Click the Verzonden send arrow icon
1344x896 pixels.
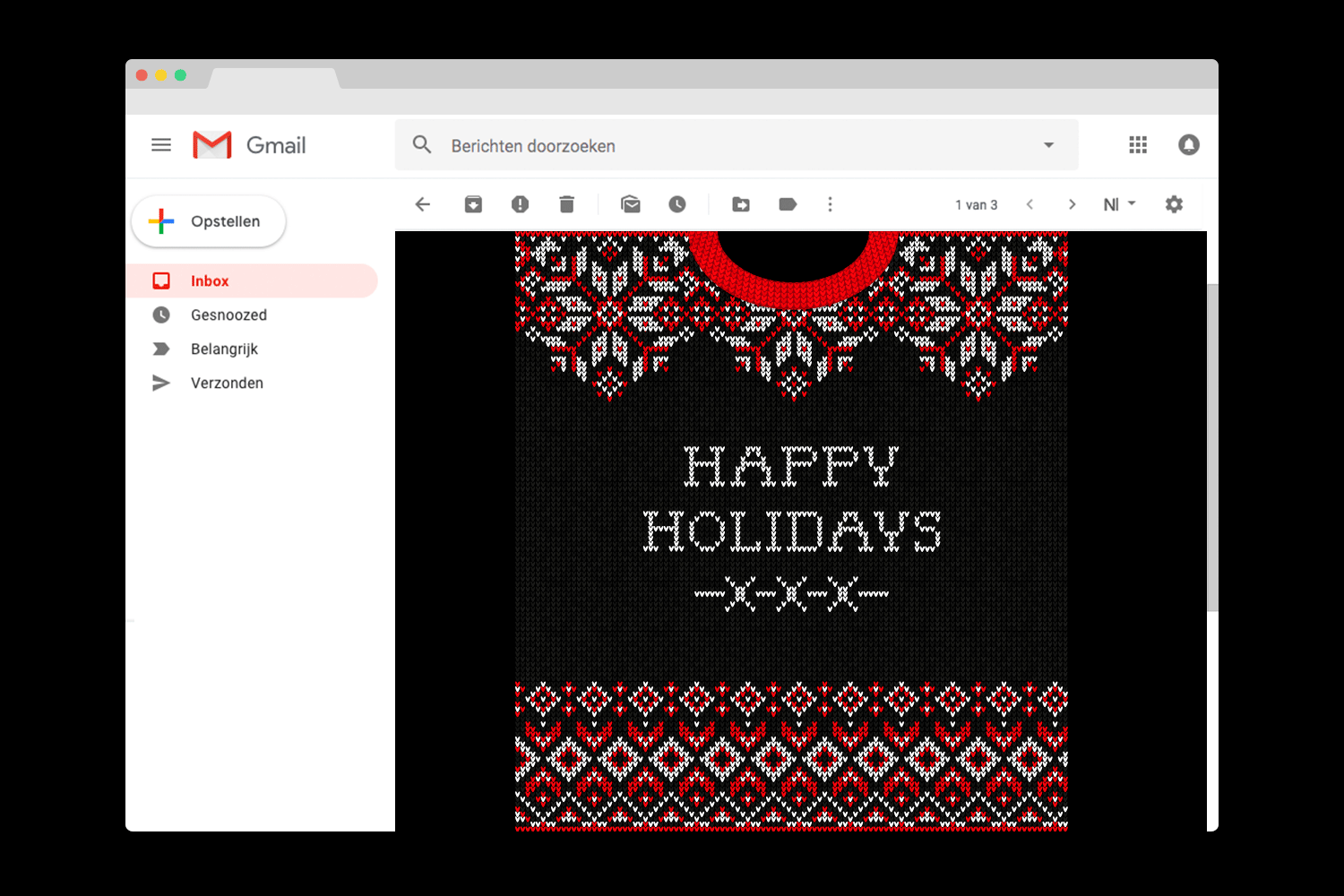coord(161,383)
